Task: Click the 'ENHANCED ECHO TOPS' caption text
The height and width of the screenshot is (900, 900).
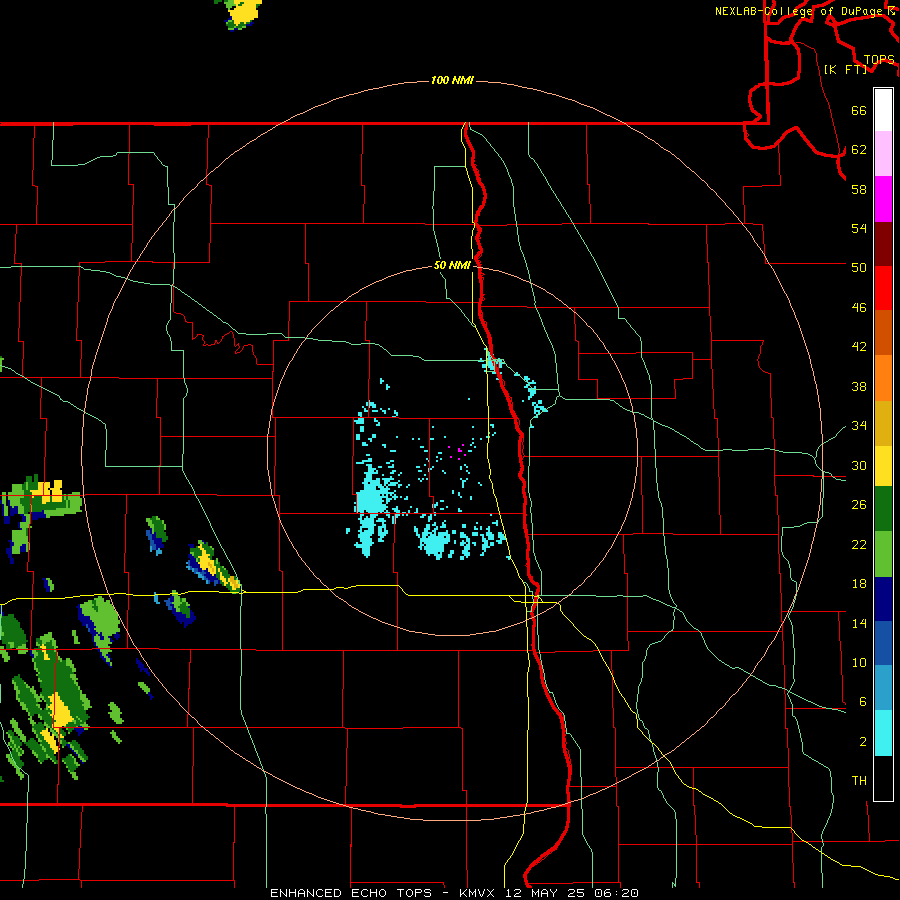Action: click(351, 893)
